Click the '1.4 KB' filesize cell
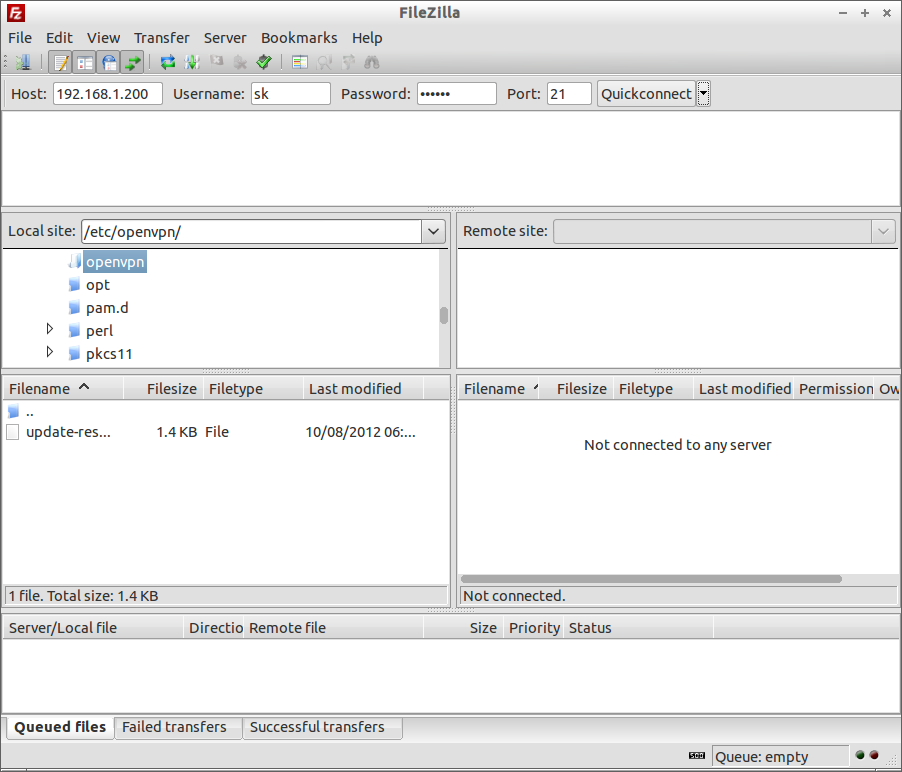 click(177, 432)
